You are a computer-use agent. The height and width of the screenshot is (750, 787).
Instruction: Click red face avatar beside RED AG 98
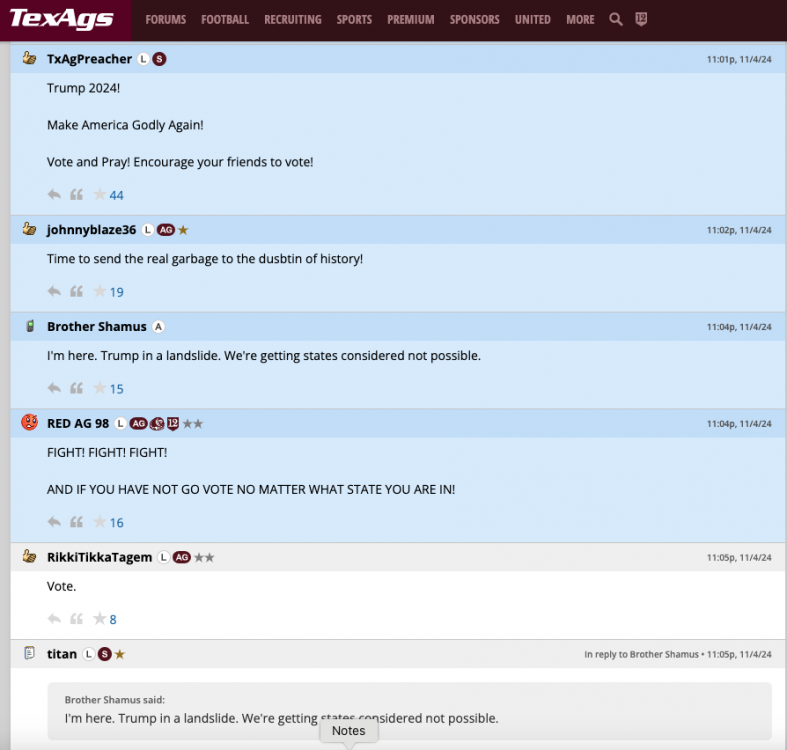click(30, 422)
